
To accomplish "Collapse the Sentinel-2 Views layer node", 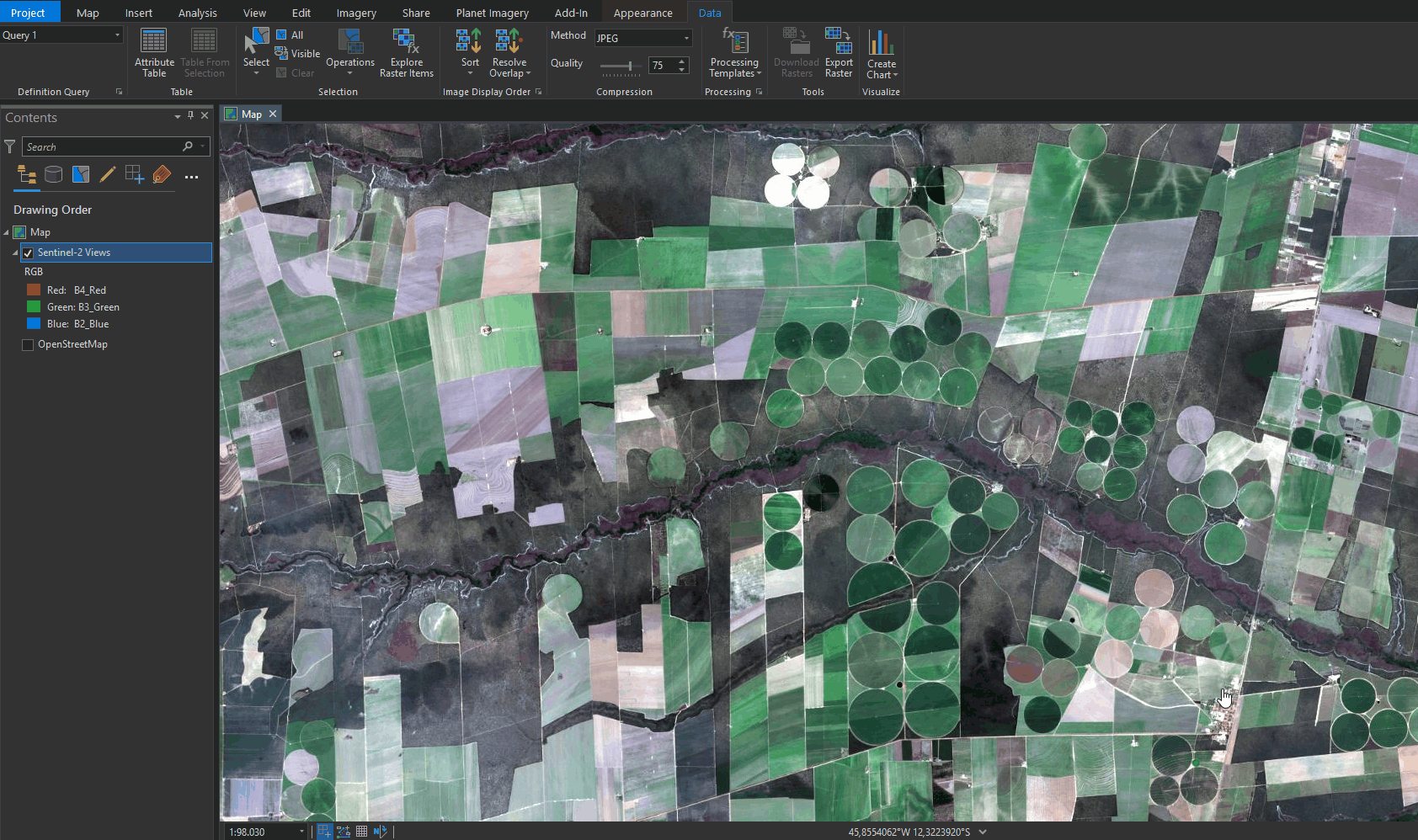I will click(15, 253).
